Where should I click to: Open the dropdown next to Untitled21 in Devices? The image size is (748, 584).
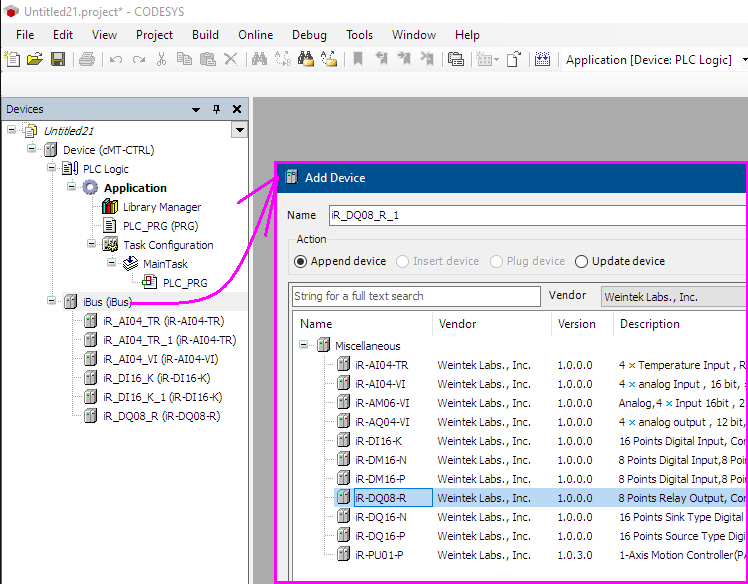point(239,130)
